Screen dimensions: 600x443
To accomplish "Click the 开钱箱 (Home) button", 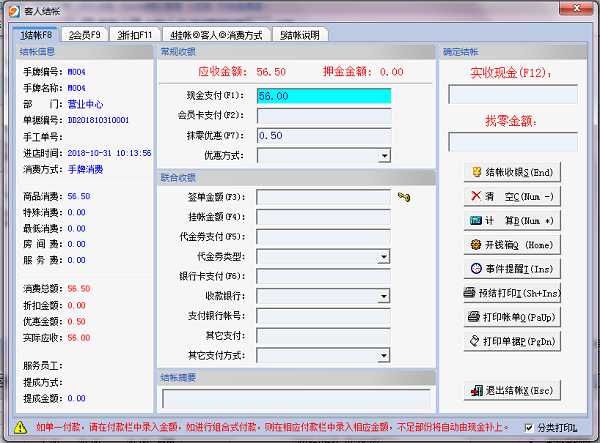I will click(512, 245).
